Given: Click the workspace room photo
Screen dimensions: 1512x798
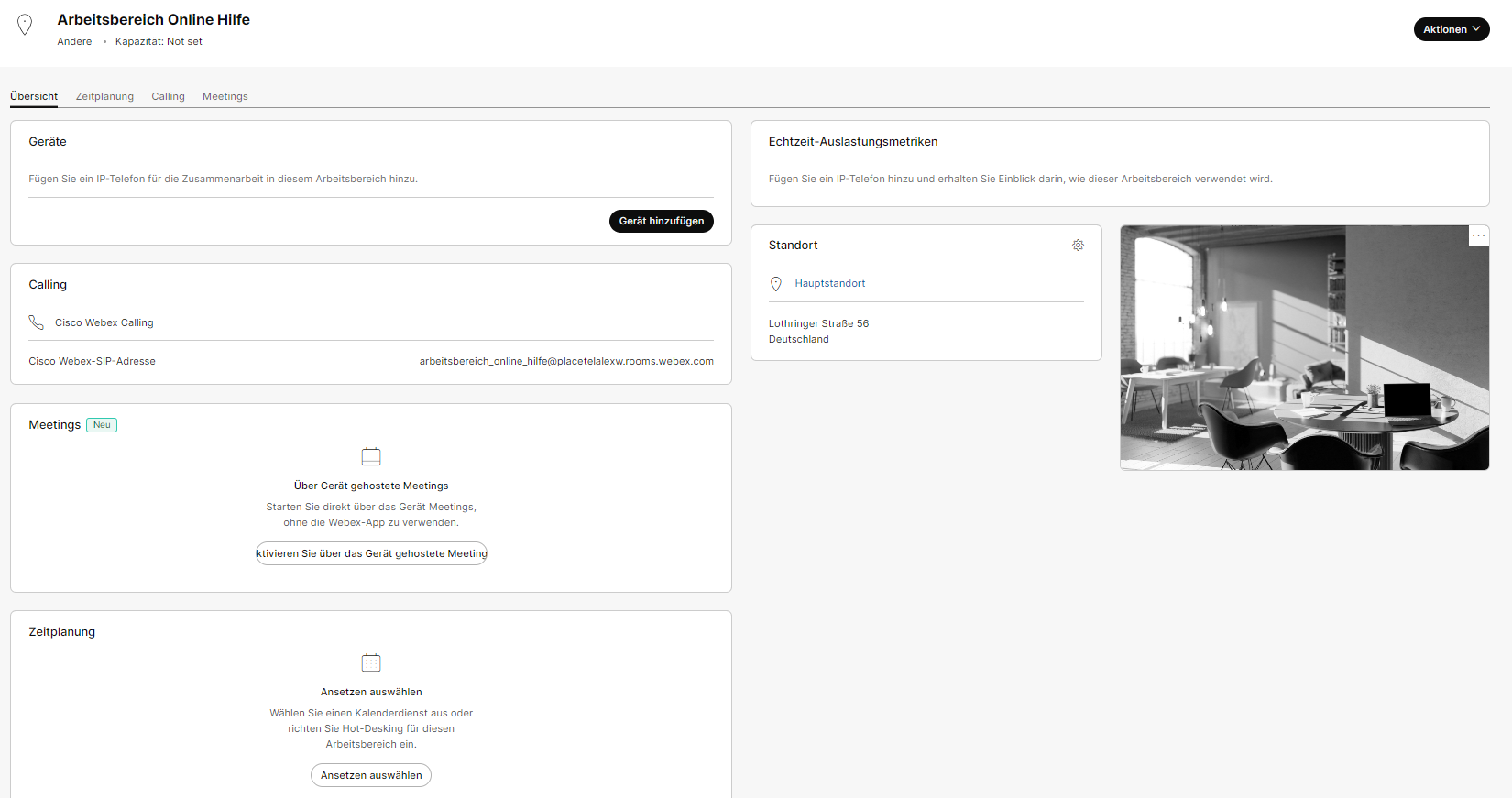Looking at the screenshot, I should [x=1304, y=348].
